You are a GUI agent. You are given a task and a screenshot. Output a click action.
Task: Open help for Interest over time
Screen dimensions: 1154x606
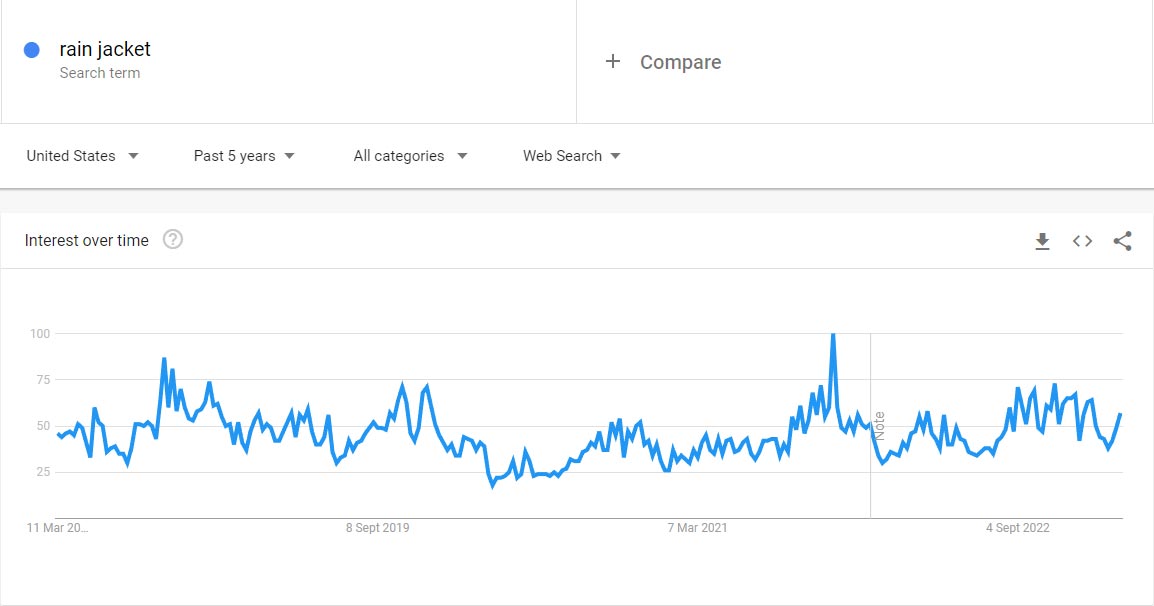[173, 240]
